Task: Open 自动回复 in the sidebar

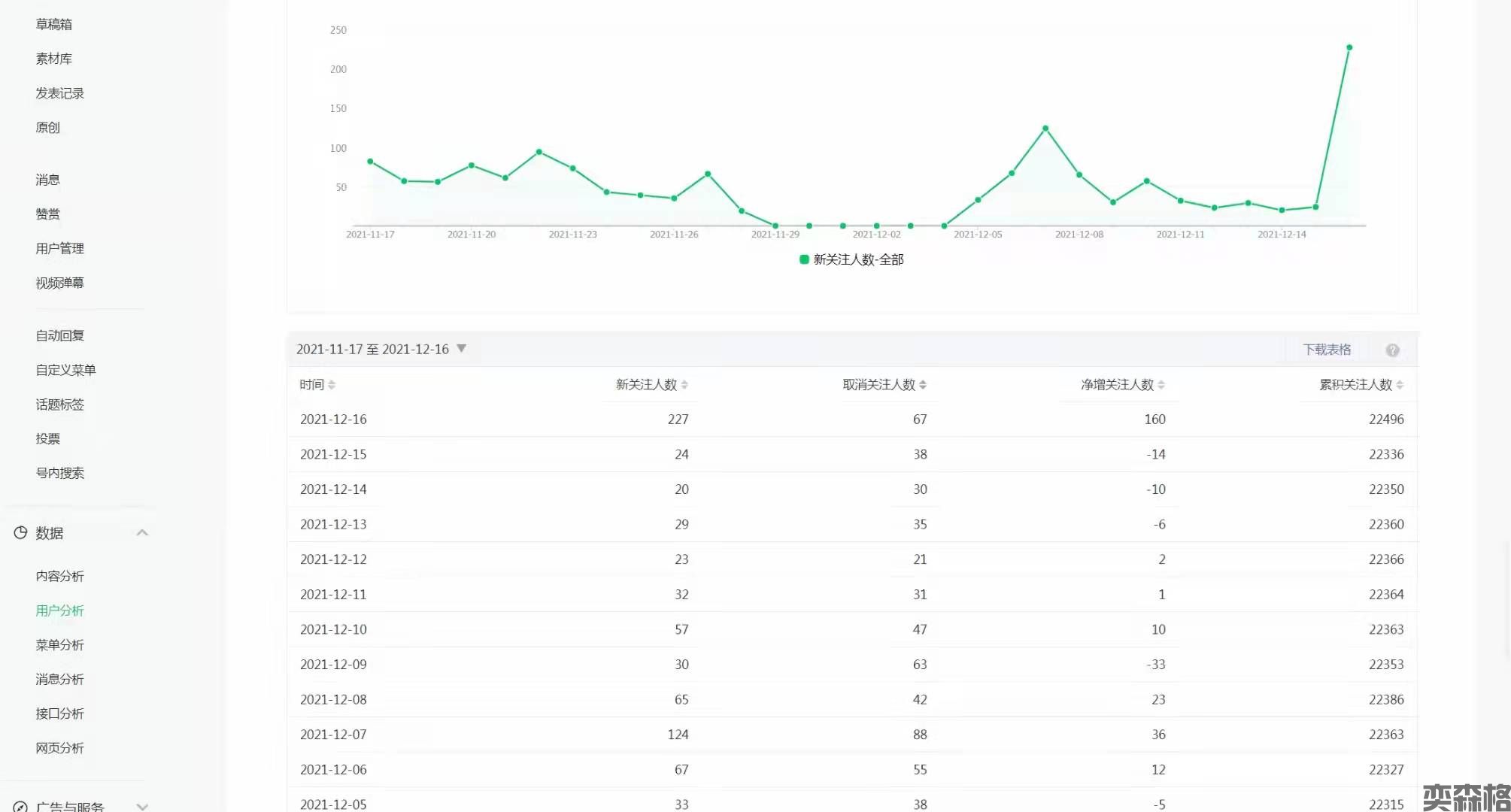Action: point(59,335)
